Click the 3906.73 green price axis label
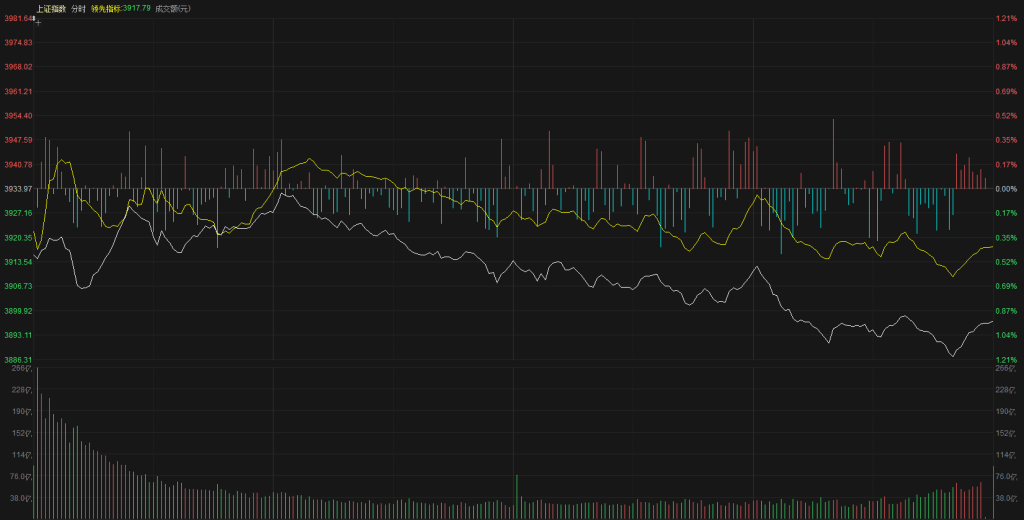Image resolution: width=1024 pixels, height=520 pixels. pos(17,286)
